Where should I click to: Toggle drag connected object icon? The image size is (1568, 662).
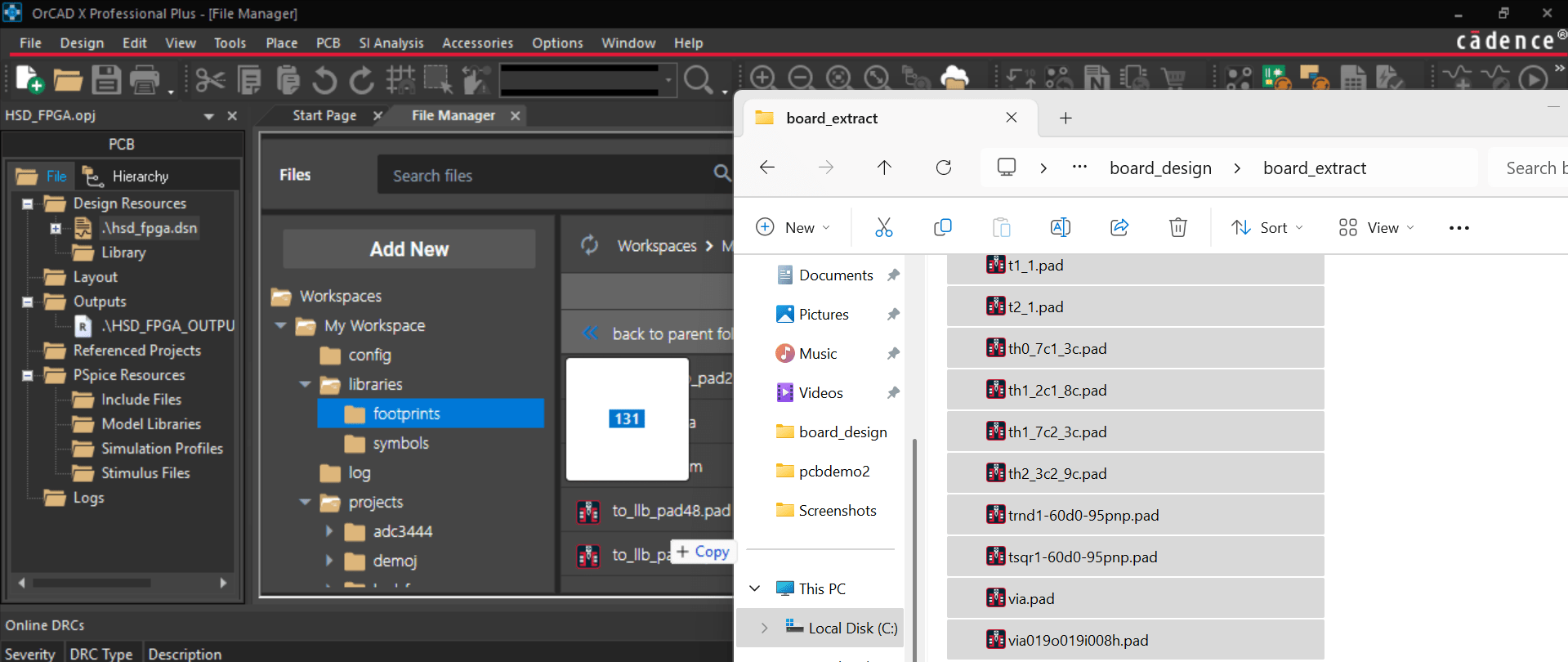(x=476, y=79)
